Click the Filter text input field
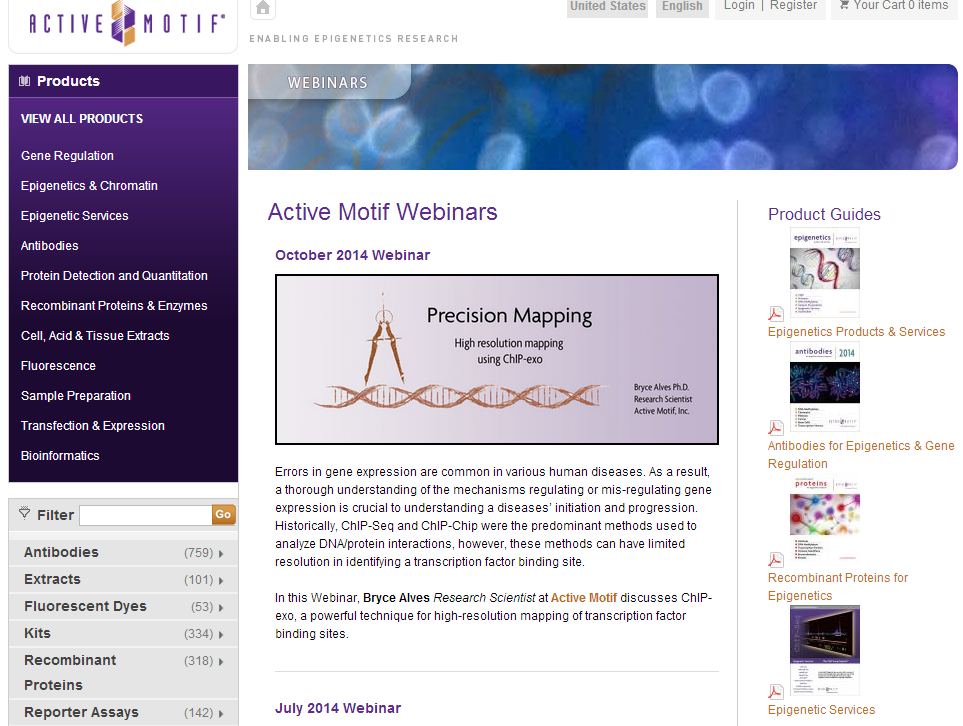This screenshot has width=963, height=726. tap(146, 515)
